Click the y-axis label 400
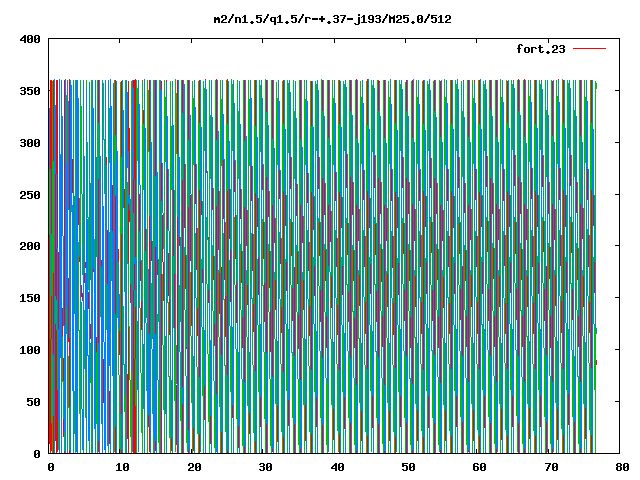 tap(30, 39)
